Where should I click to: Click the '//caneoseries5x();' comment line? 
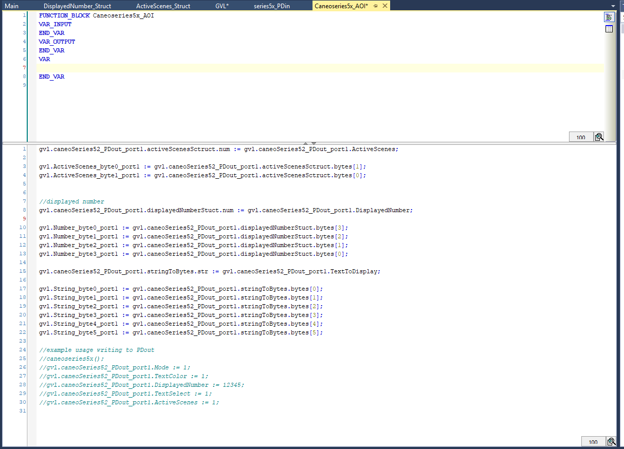tap(72, 359)
